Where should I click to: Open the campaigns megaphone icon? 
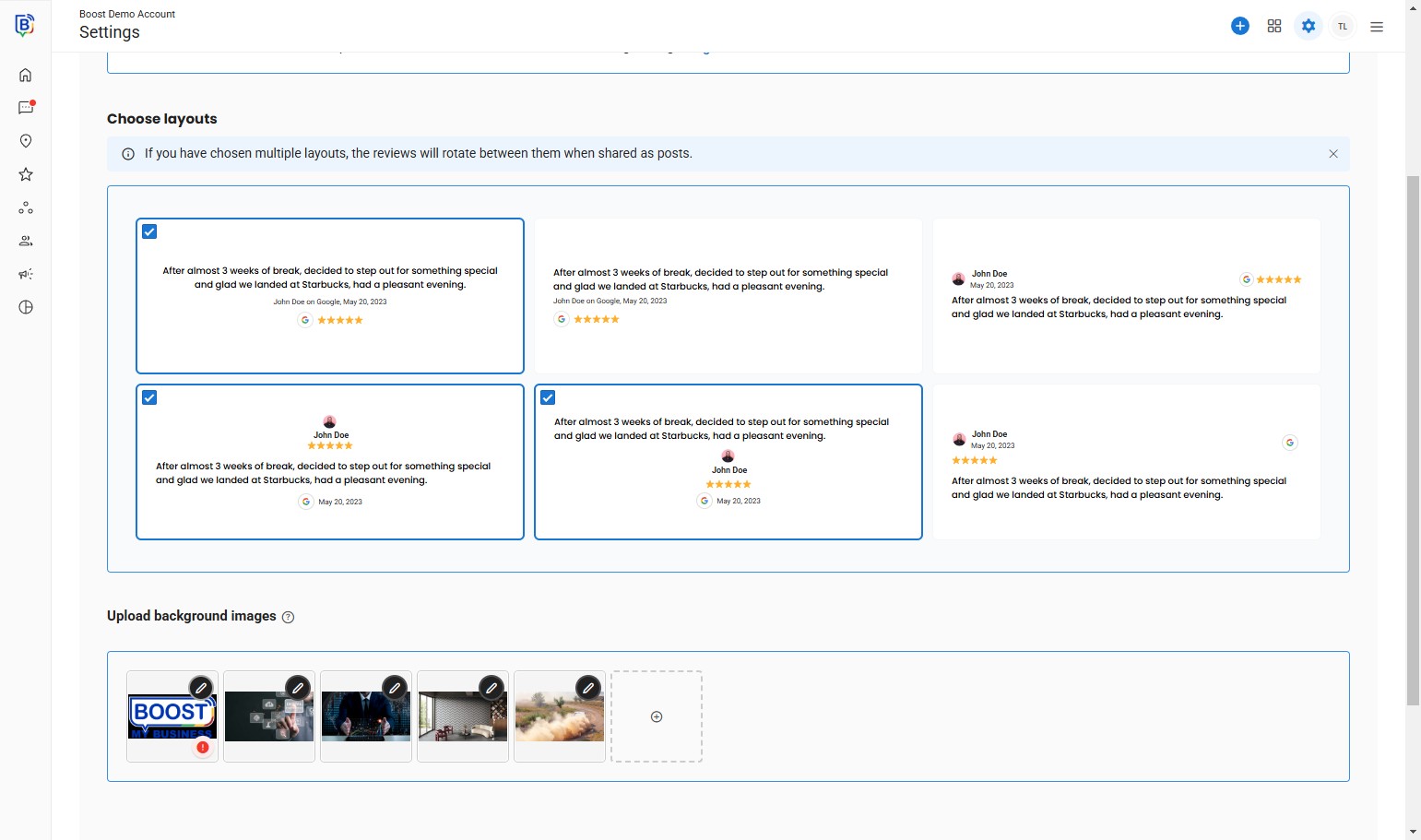(26, 274)
